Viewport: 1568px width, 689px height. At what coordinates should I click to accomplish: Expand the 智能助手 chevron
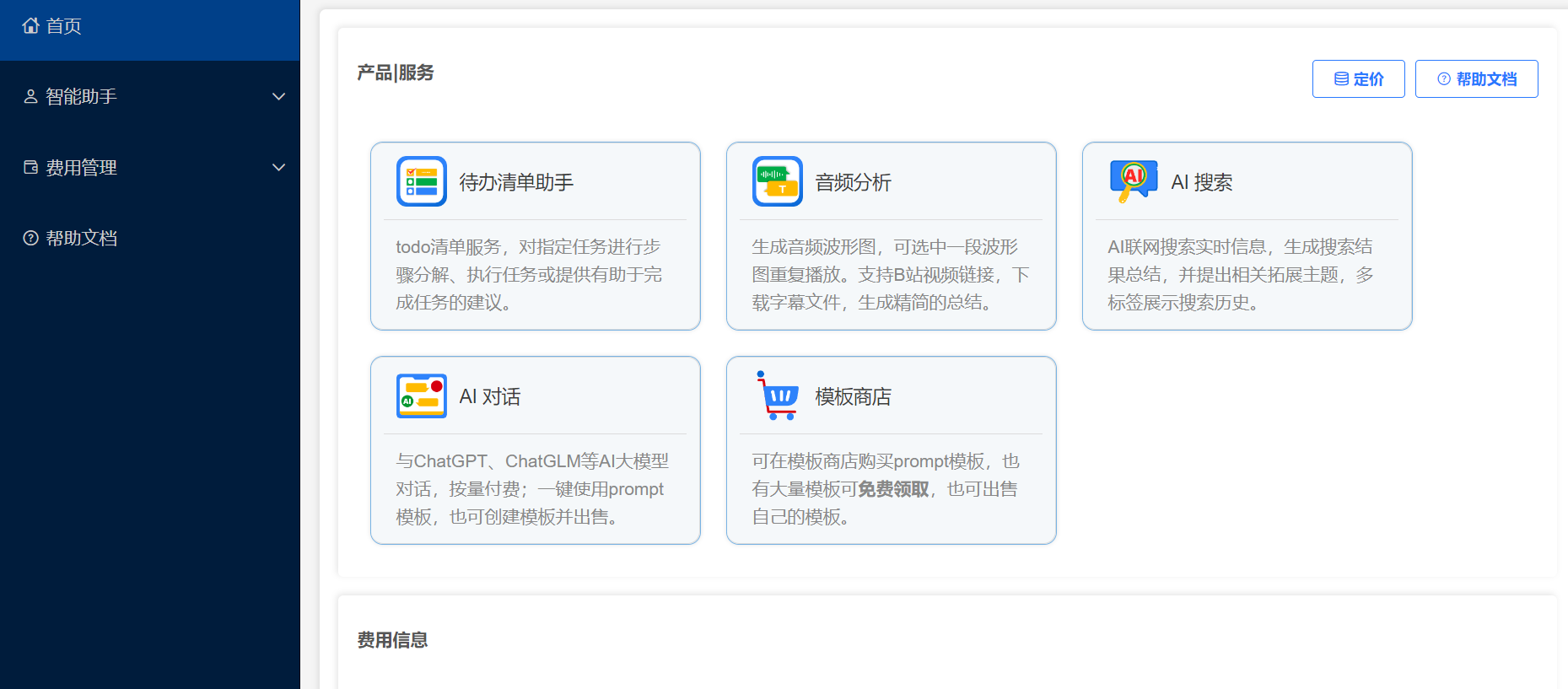point(278,97)
